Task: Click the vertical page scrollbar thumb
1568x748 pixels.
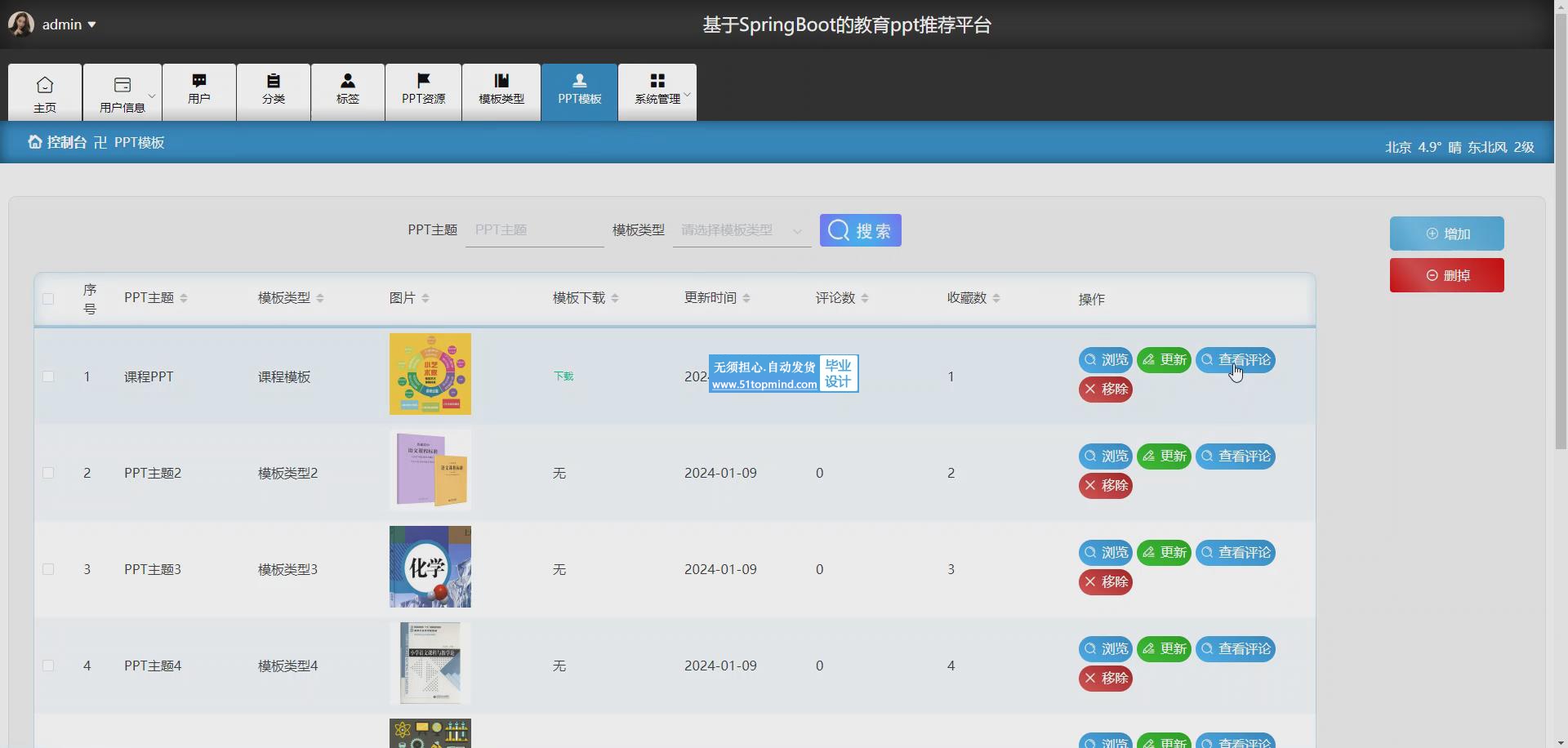Action: coord(1561,231)
